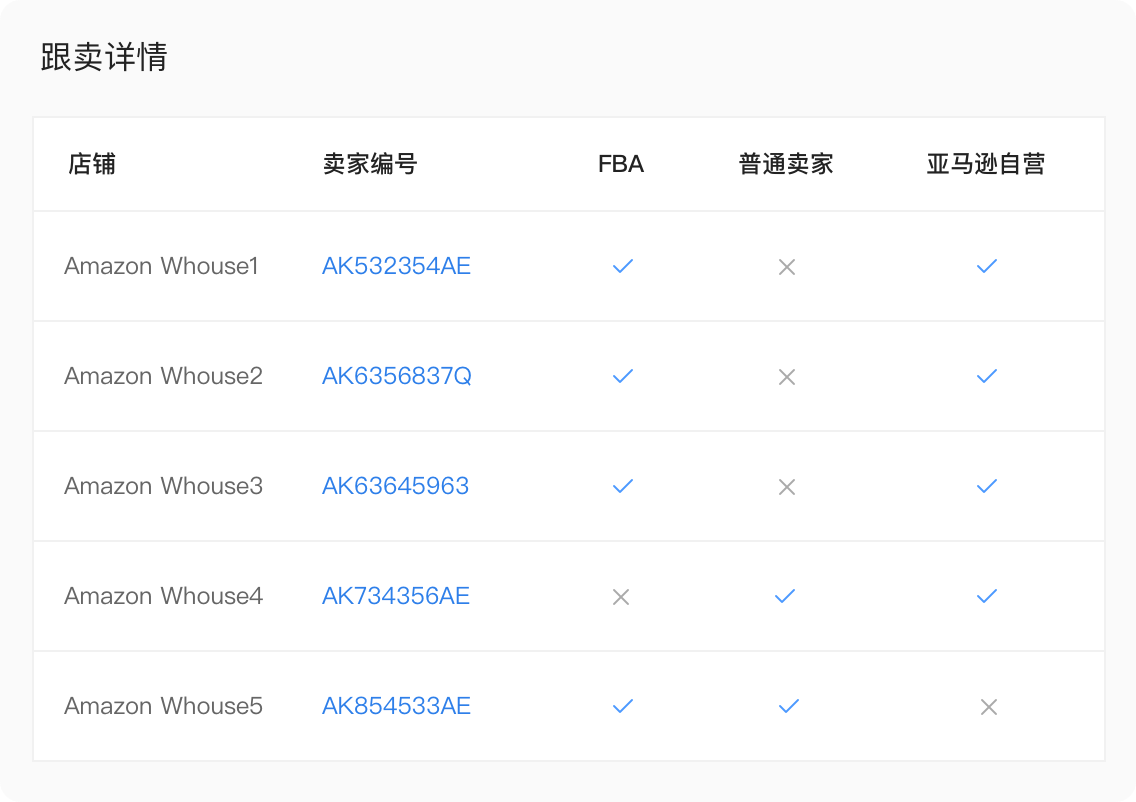Toggle the 亚马逊自营 status of Amazon Whouse2
The height and width of the screenshot is (802, 1136).
click(987, 376)
